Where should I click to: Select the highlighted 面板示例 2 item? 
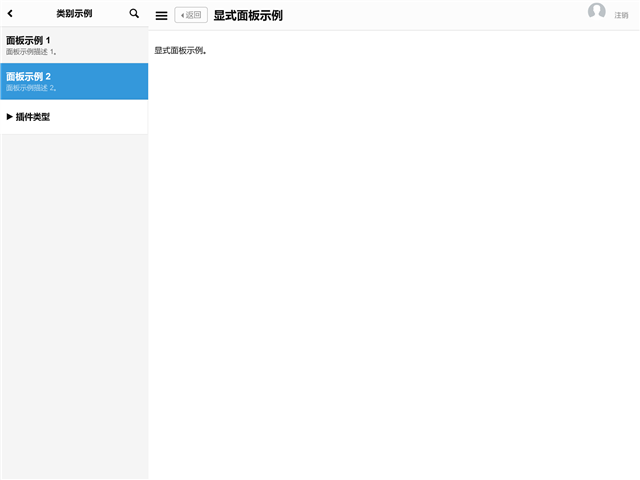(x=28, y=76)
